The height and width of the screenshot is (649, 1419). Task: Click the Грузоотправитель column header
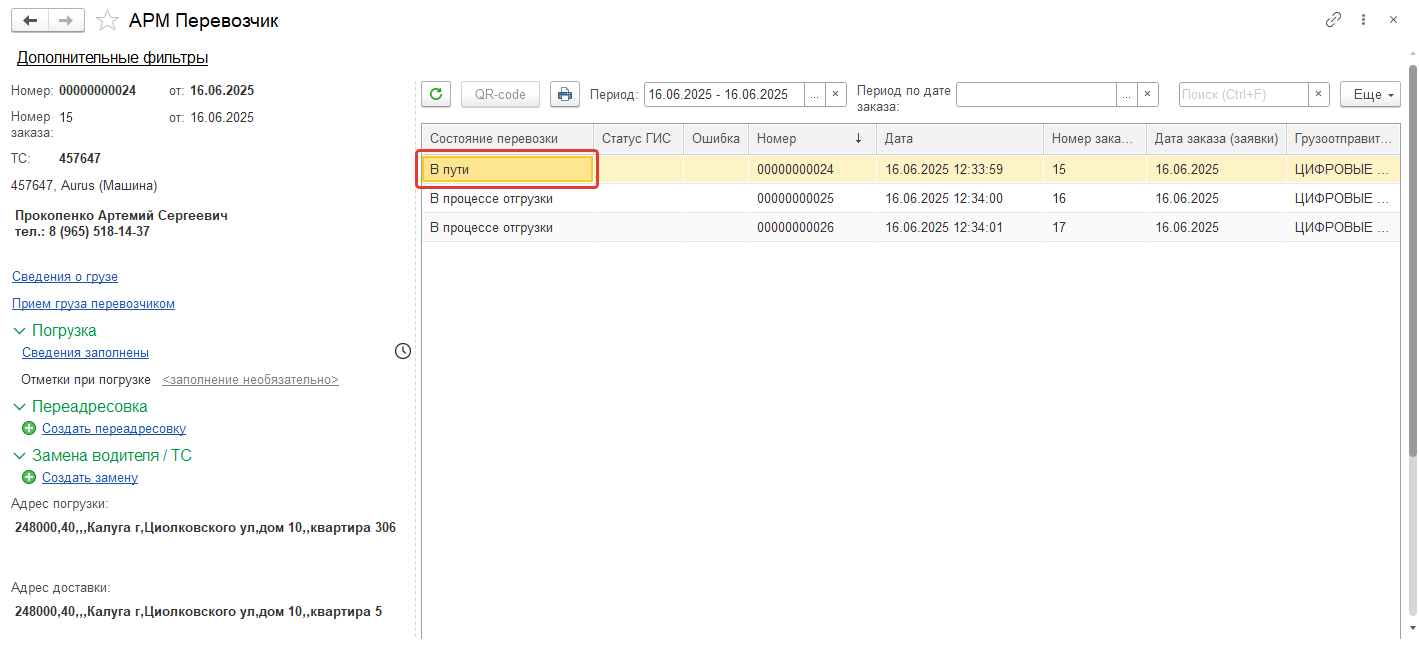pyautogui.click(x=1343, y=138)
